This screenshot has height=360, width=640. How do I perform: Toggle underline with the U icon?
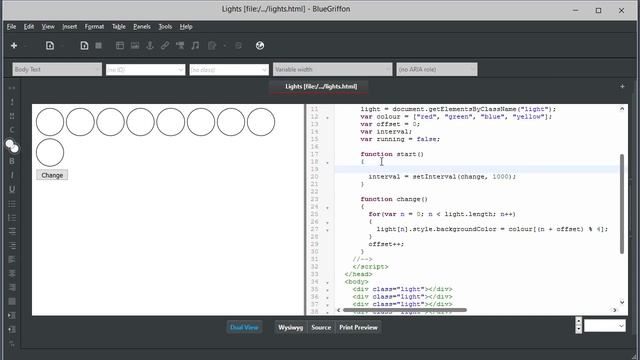point(12,189)
